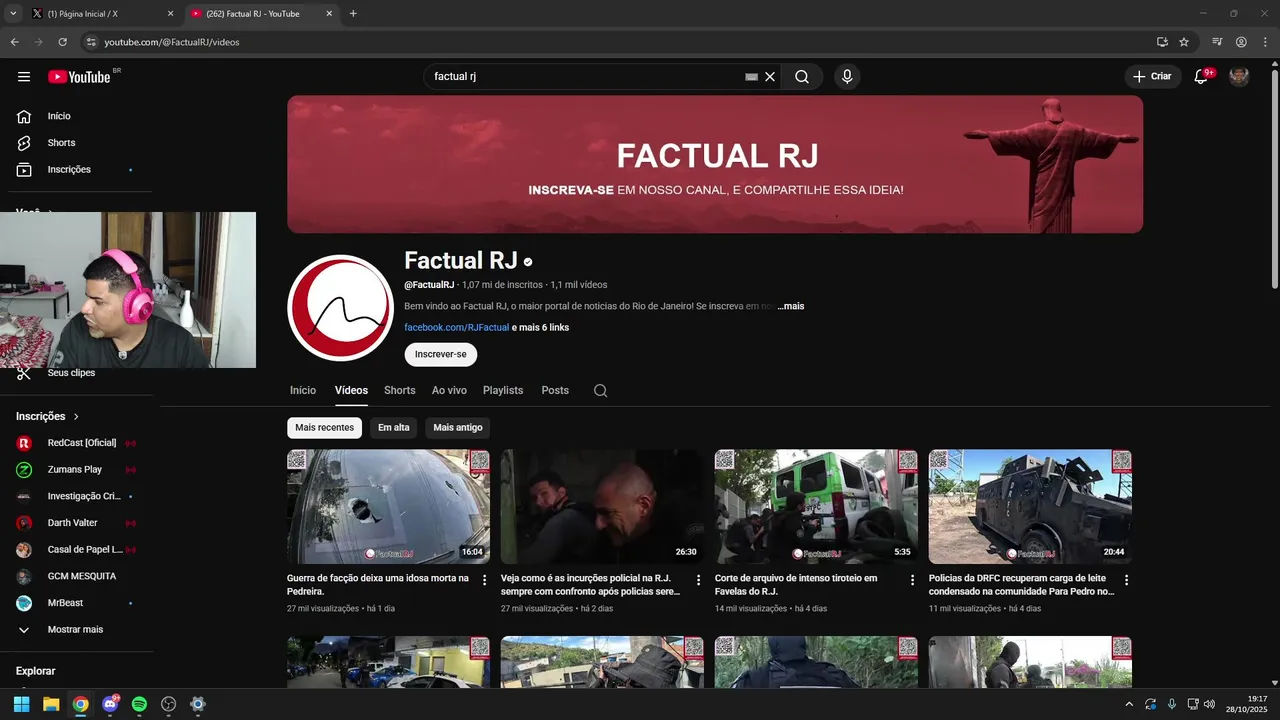The width and height of the screenshot is (1280, 720).
Task: Clear the search text with X
Action: (770, 77)
